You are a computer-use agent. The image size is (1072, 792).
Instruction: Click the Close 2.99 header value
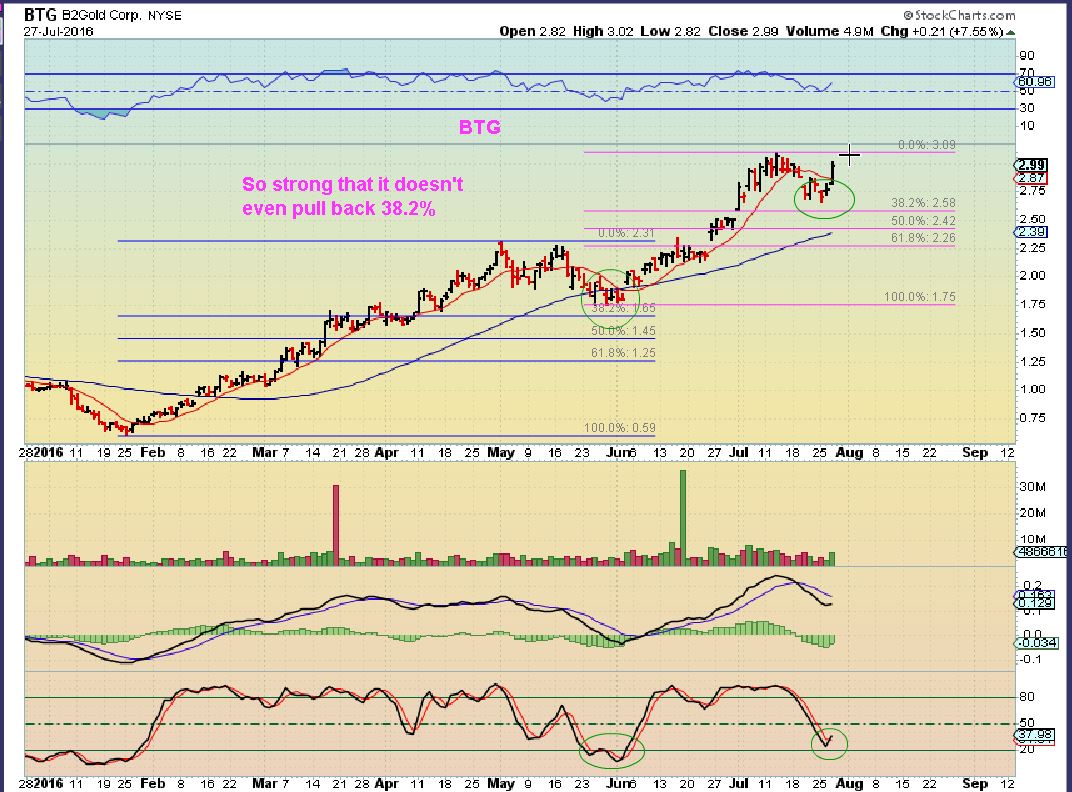pos(743,31)
